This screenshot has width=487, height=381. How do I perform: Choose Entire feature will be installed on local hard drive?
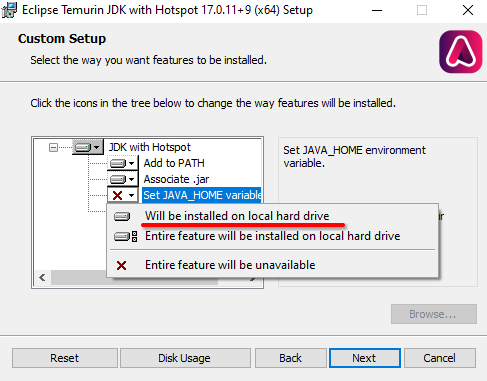pos(272,236)
